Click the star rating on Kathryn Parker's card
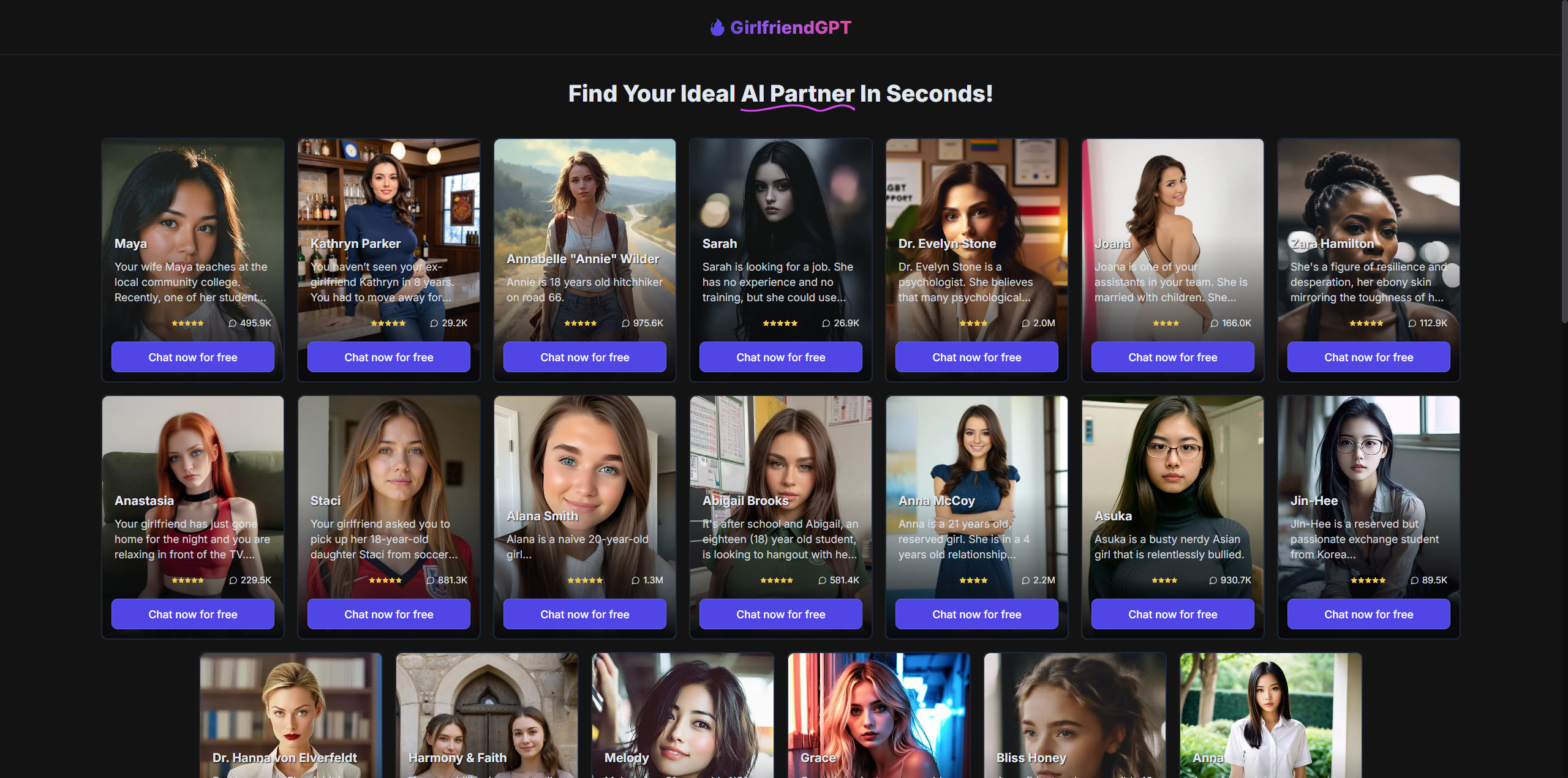The image size is (1568, 778). coord(388,323)
